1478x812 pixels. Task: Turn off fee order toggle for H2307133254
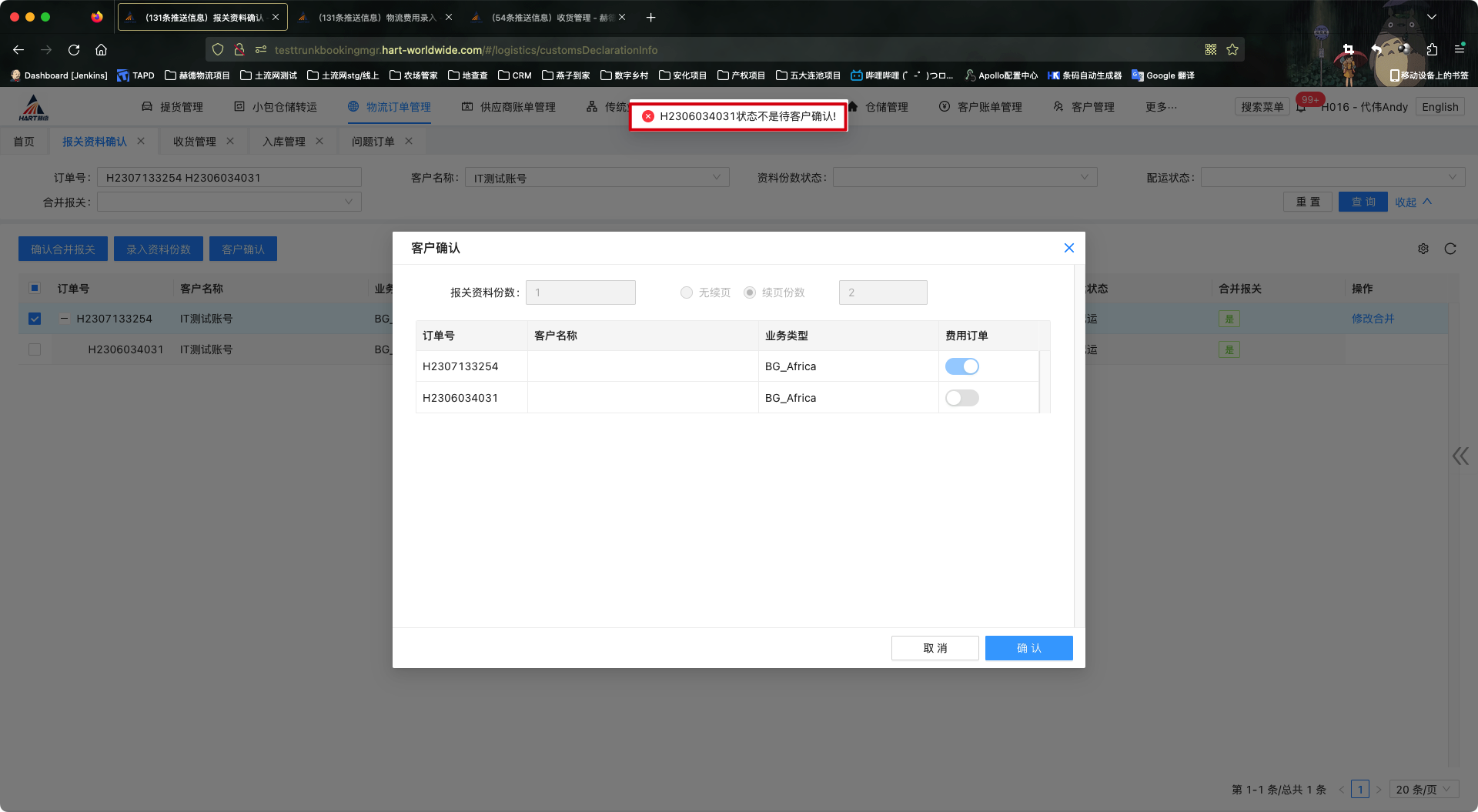[x=961, y=366]
